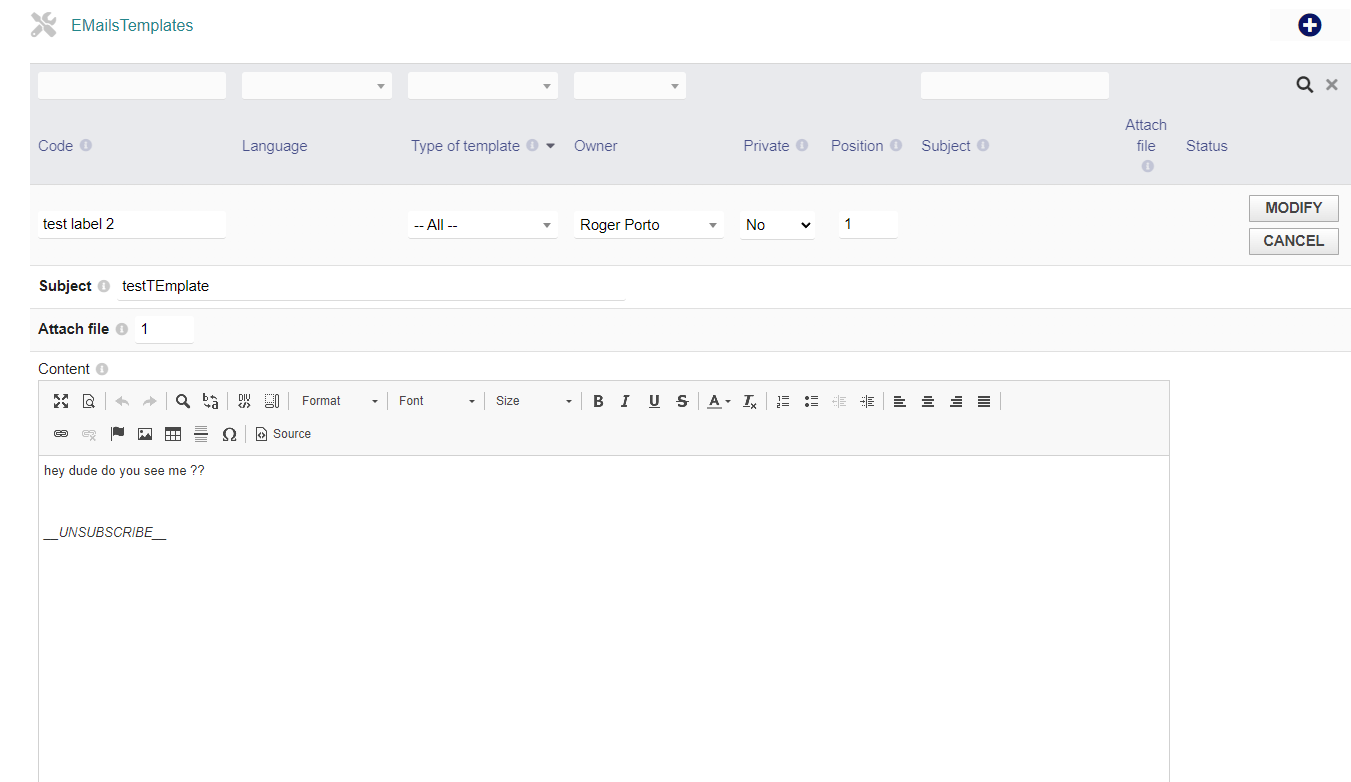Sort by Type of template column header
1351x782 pixels.
coord(465,146)
